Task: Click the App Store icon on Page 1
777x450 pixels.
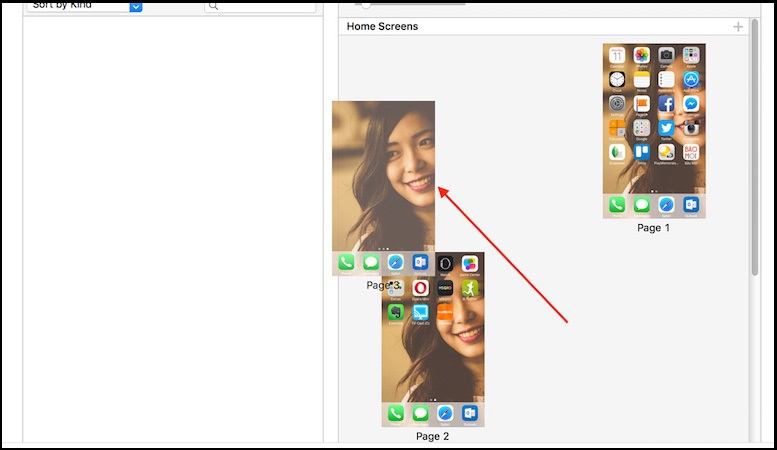Action: point(691,80)
